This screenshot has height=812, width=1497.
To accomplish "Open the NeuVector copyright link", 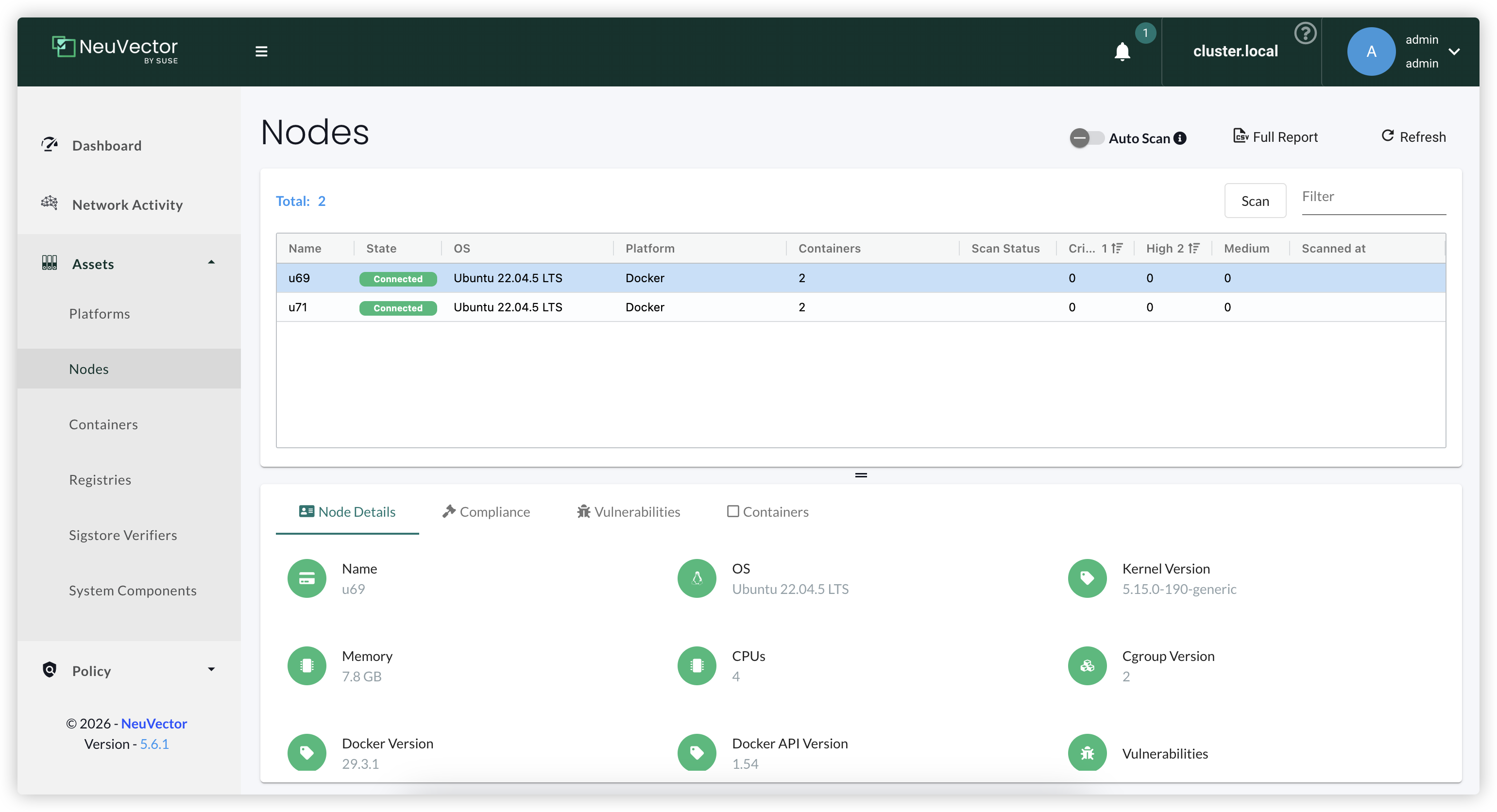I will click(x=154, y=724).
